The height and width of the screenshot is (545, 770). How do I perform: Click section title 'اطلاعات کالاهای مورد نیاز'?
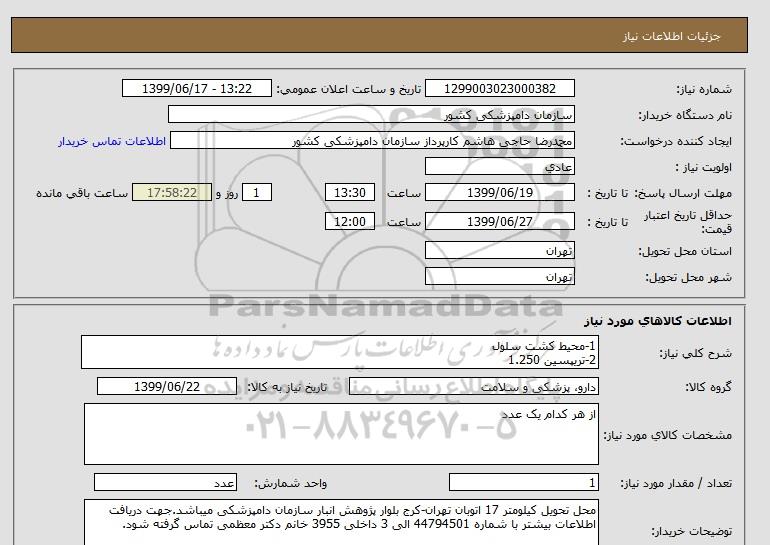[x=658, y=321]
